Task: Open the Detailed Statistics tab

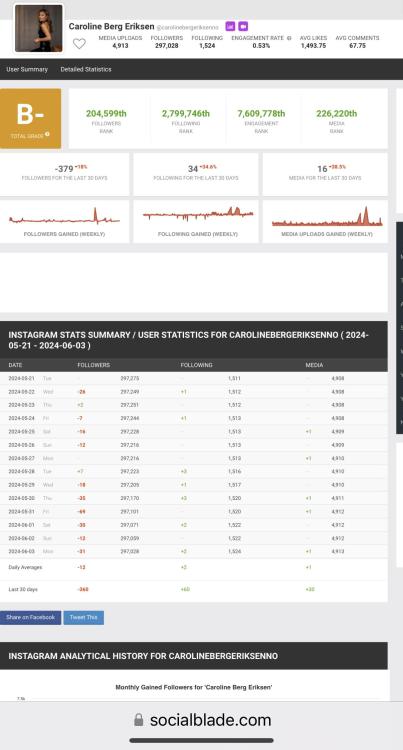Action: point(86,69)
